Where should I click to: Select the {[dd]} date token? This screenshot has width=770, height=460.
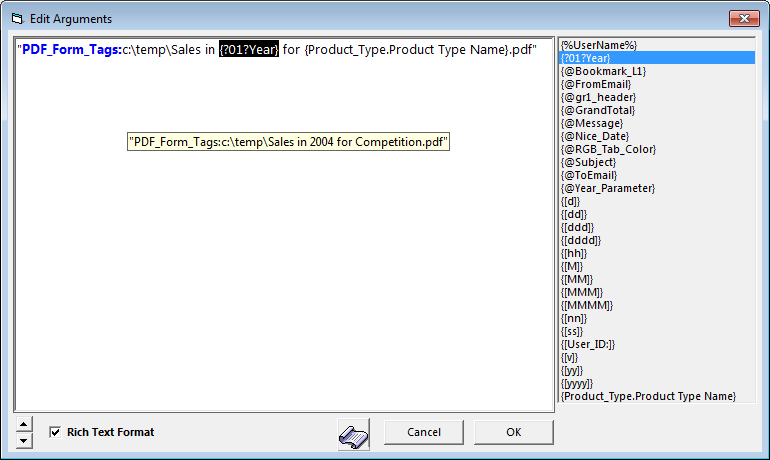tap(657, 214)
